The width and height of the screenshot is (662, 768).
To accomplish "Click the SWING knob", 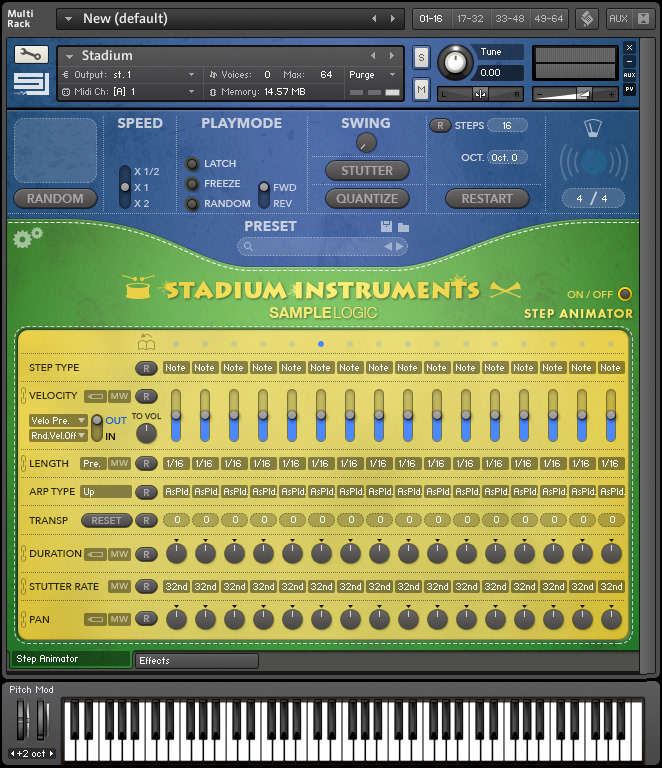I will click(x=366, y=143).
